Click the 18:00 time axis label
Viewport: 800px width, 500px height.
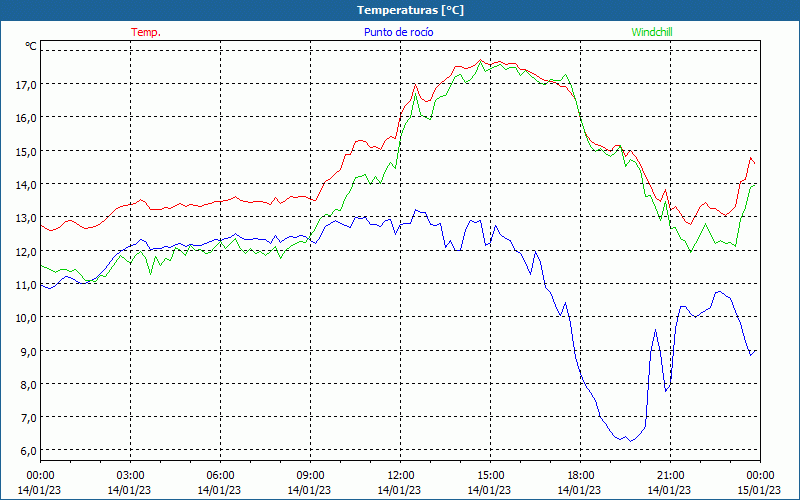tap(580, 476)
